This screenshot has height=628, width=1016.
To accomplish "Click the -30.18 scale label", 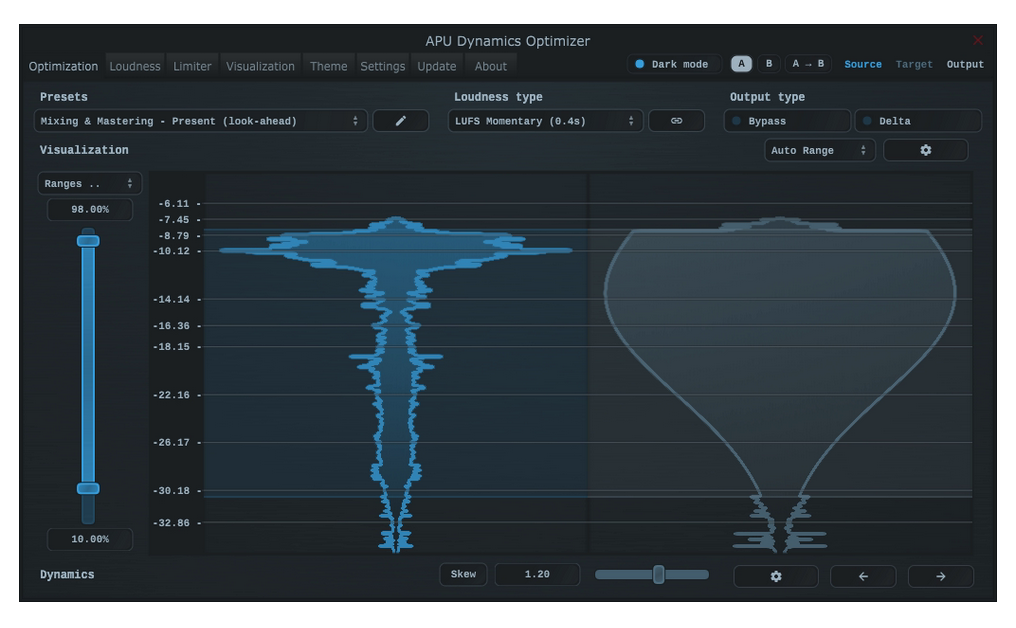I will [171, 491].
